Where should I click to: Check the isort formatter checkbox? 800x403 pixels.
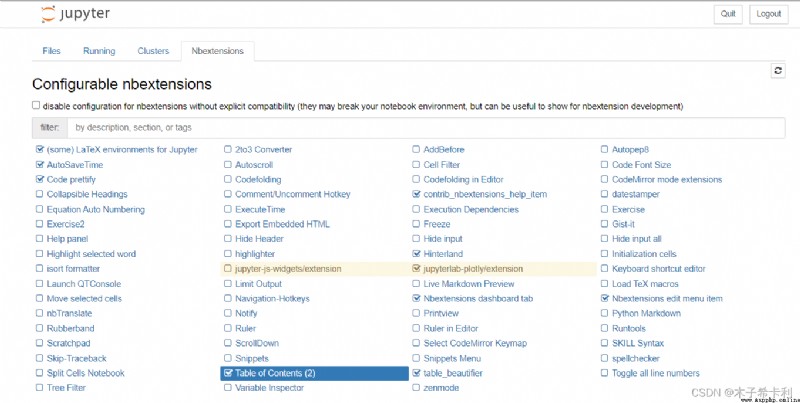click(40, 268)
